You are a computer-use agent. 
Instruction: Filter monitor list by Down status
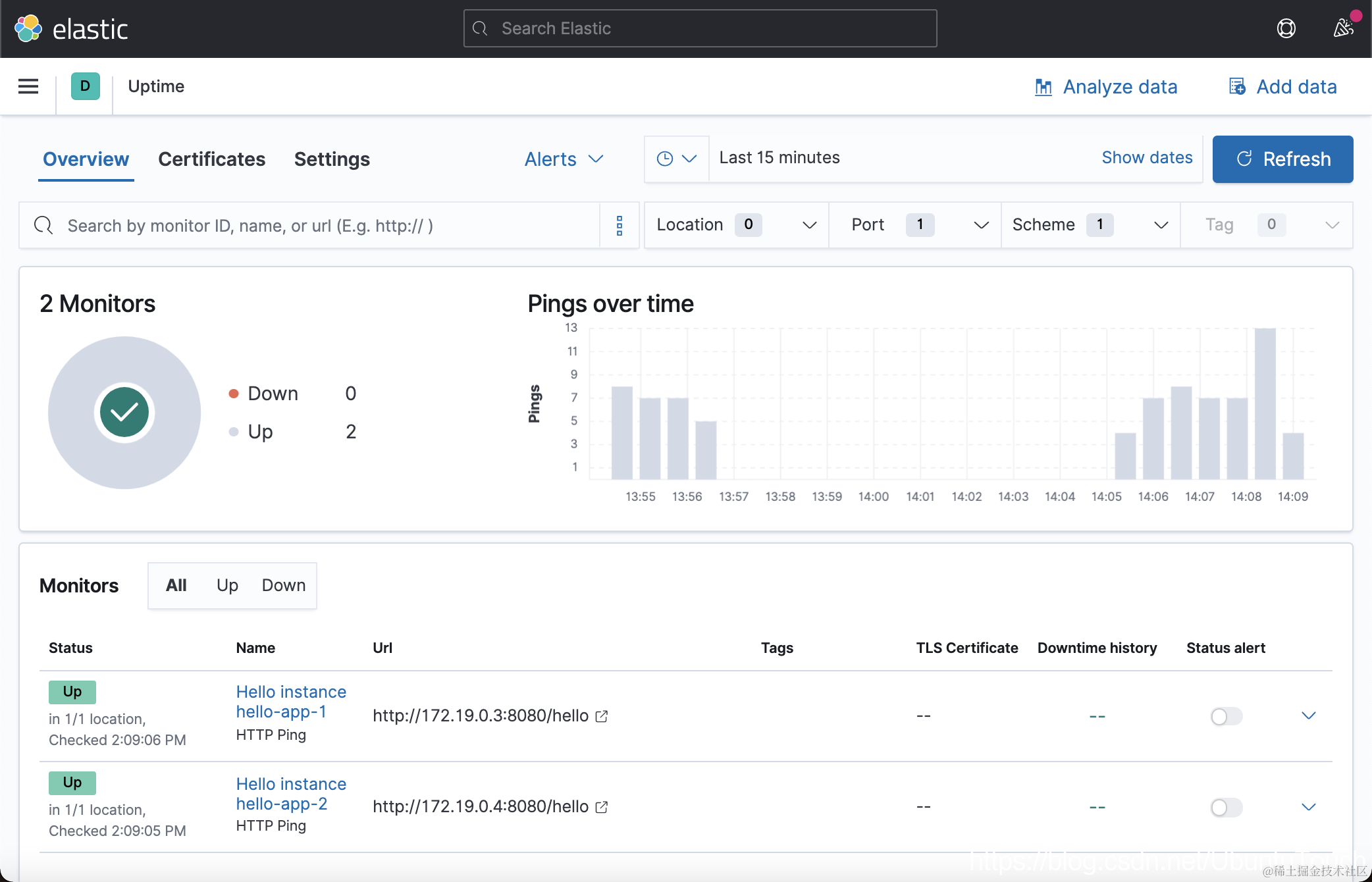click(x=283, y=585)
